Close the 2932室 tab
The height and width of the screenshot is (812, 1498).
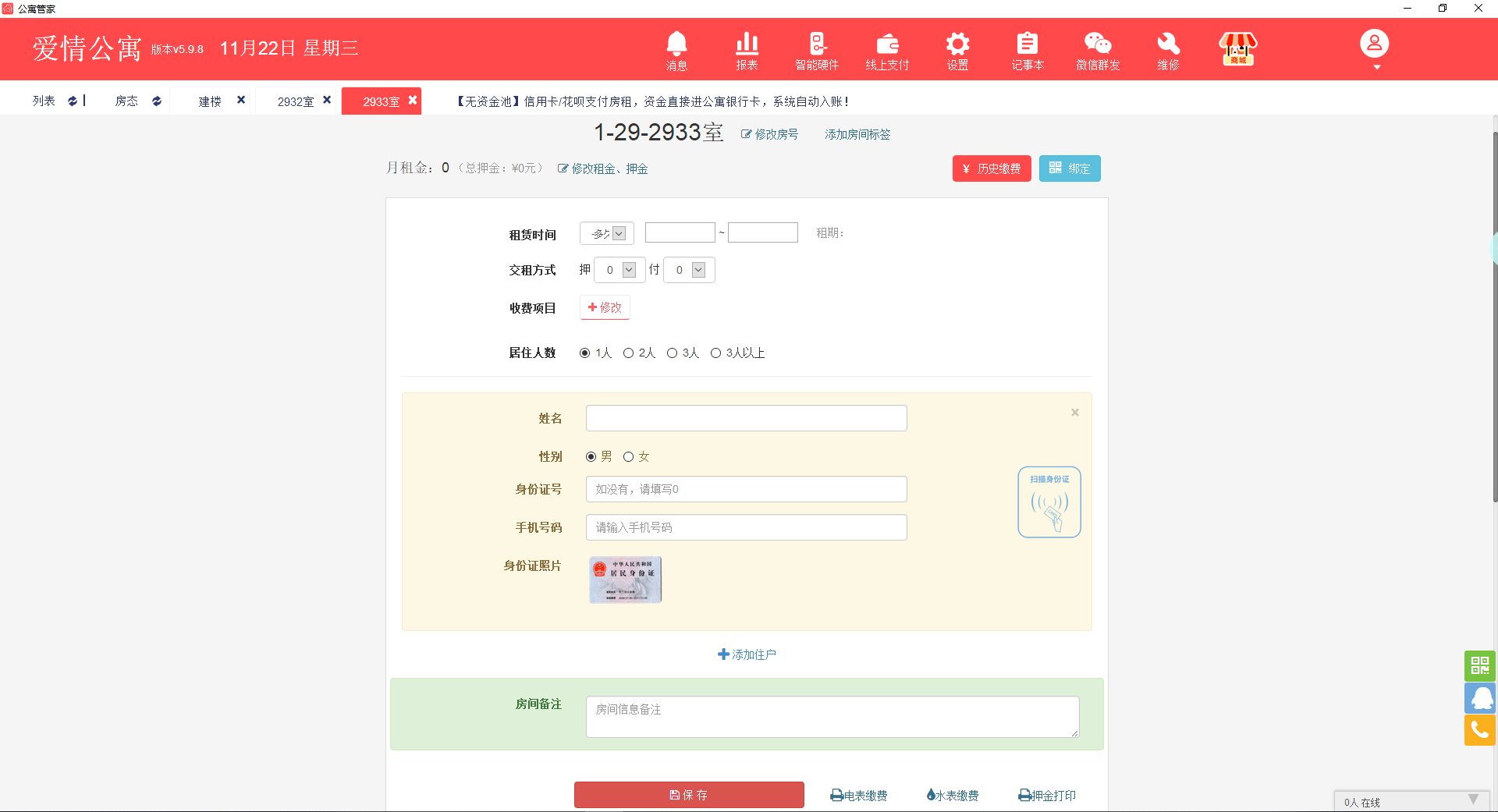pyautogui.click(x=327, y=100)
